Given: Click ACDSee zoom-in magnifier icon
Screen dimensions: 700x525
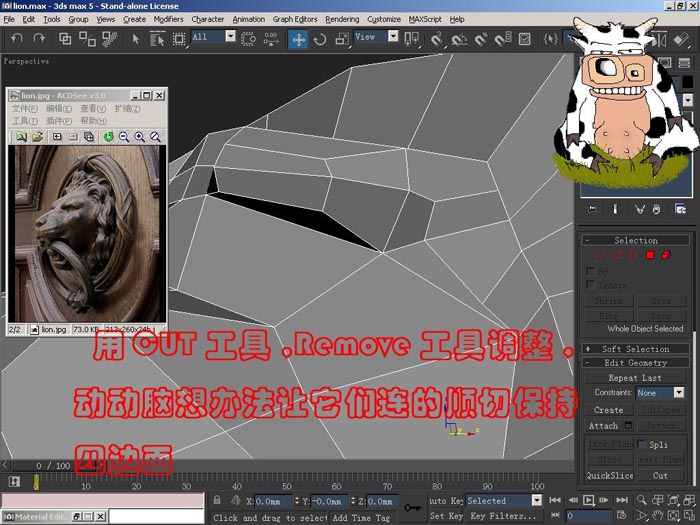Looking at the screenshot, I should (x=140, y=137).
